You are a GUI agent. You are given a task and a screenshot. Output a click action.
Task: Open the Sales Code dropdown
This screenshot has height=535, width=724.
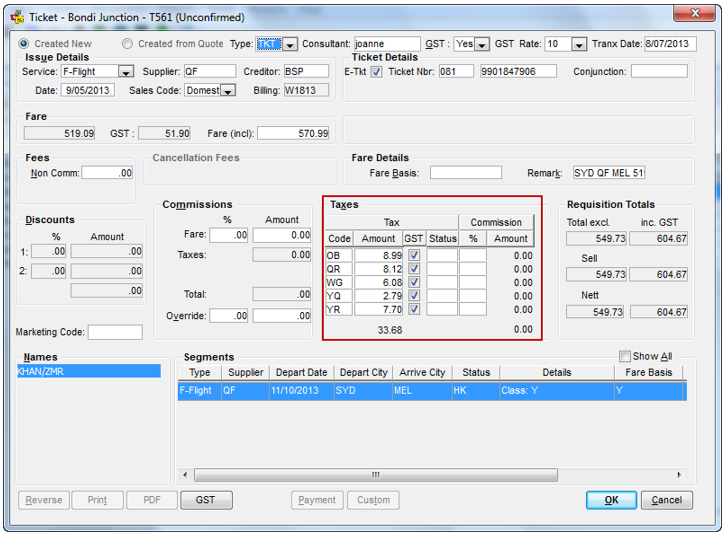pyautogui.click(x=227, y=91)
